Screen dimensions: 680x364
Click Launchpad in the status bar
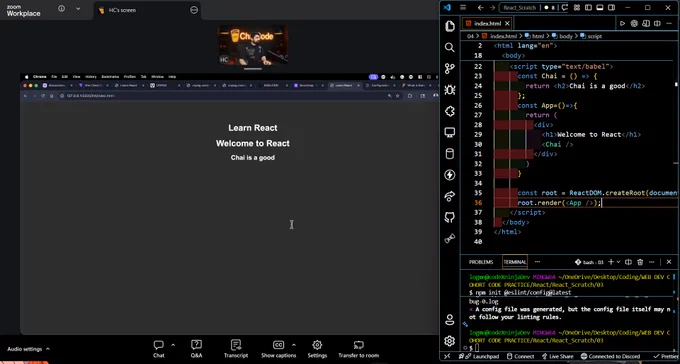pyautogui.click(x=482, y=357)
